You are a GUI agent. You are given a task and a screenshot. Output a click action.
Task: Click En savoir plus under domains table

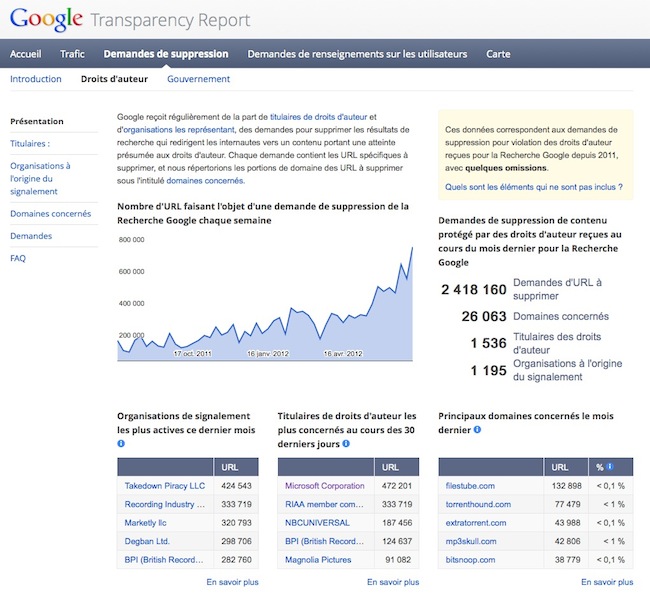(x=607, y=582)
